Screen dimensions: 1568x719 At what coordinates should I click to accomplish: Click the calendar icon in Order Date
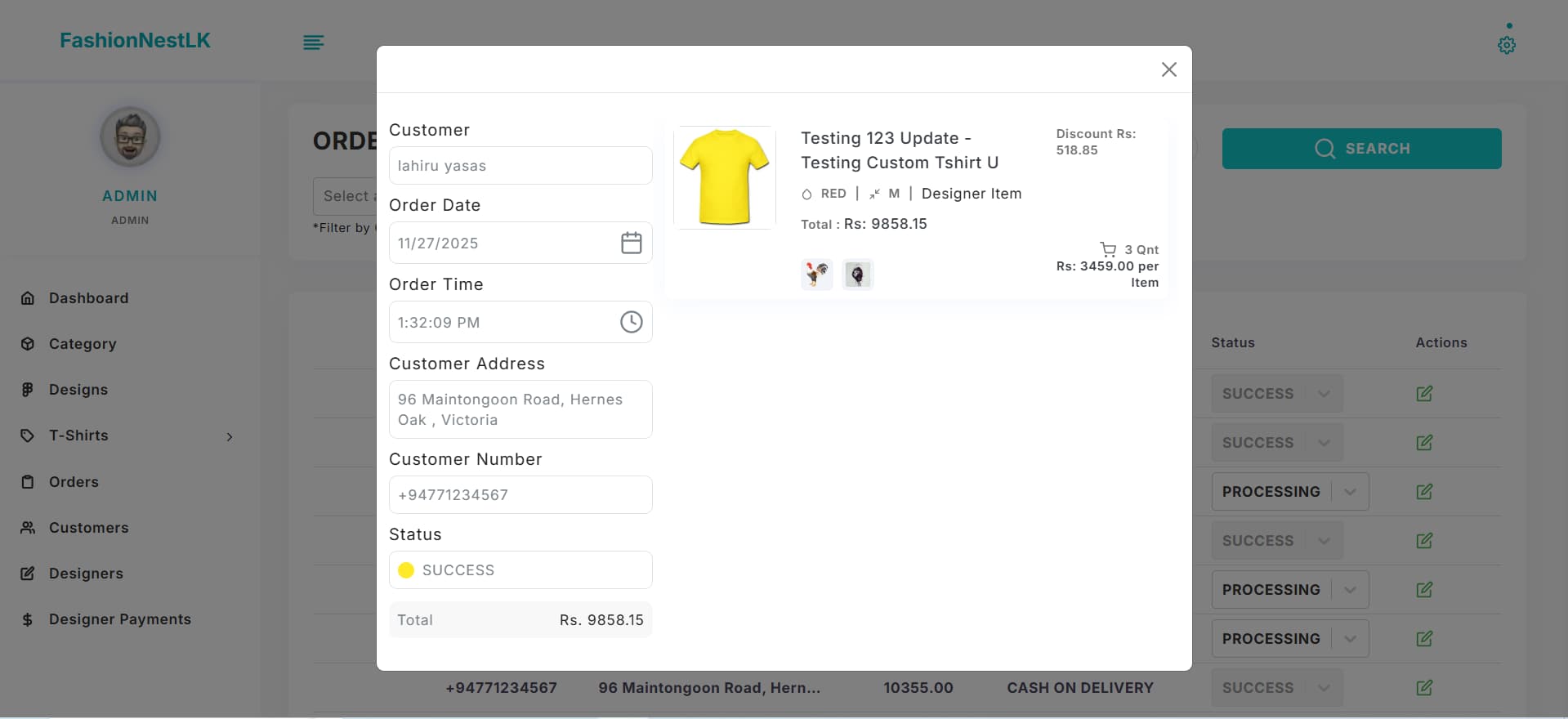pyautogui.click(x=631, y=243)
